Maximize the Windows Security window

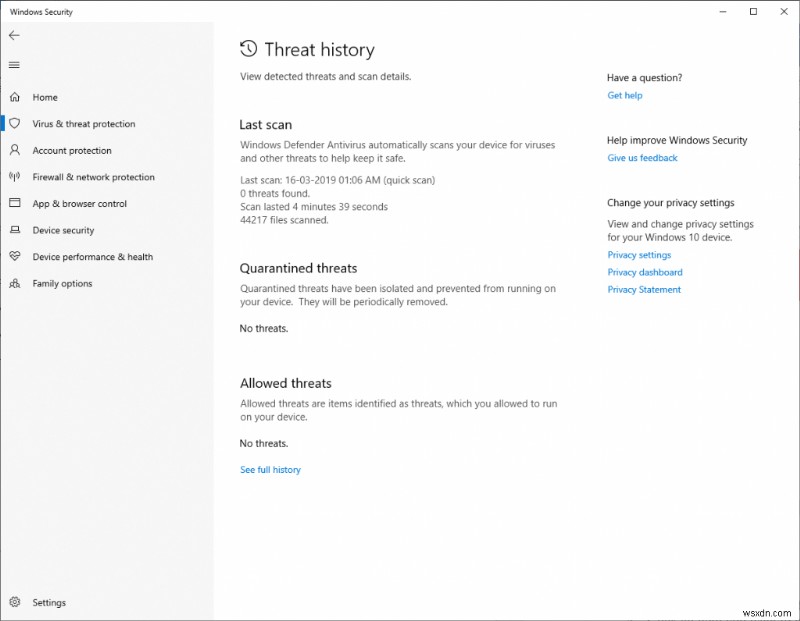click(753, 12)
